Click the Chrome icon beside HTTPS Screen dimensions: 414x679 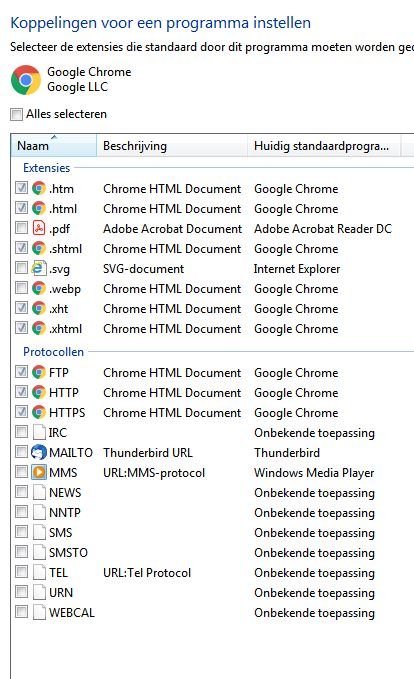[39, 412]
